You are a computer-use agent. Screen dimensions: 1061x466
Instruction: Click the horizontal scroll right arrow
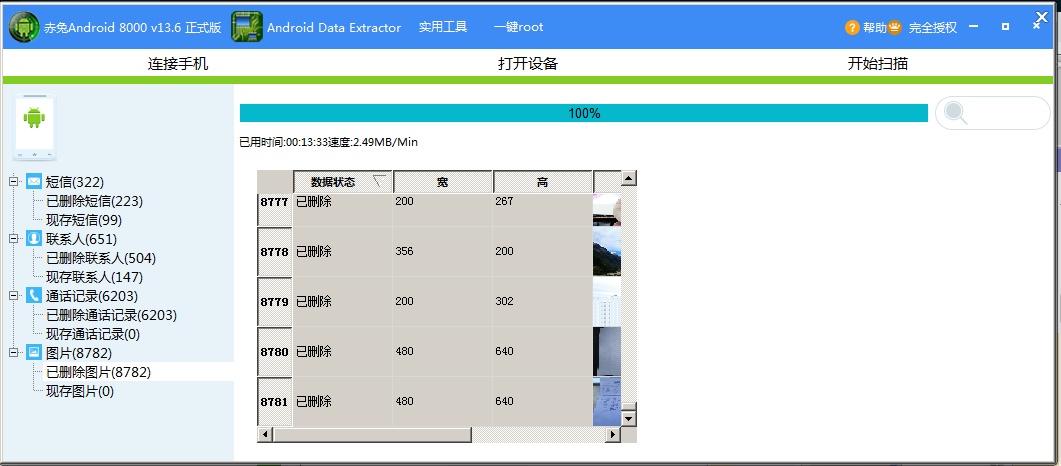coord(613,434)
